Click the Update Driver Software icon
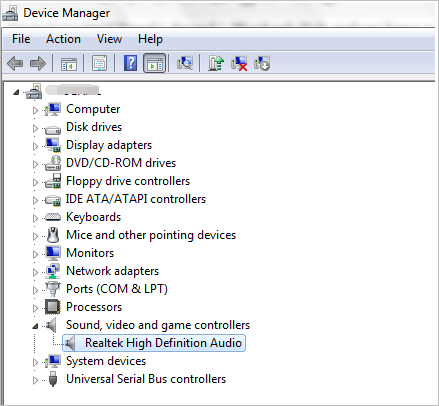Image resolution: width=439 pixels, height=406 pixels. coord(216,63)
